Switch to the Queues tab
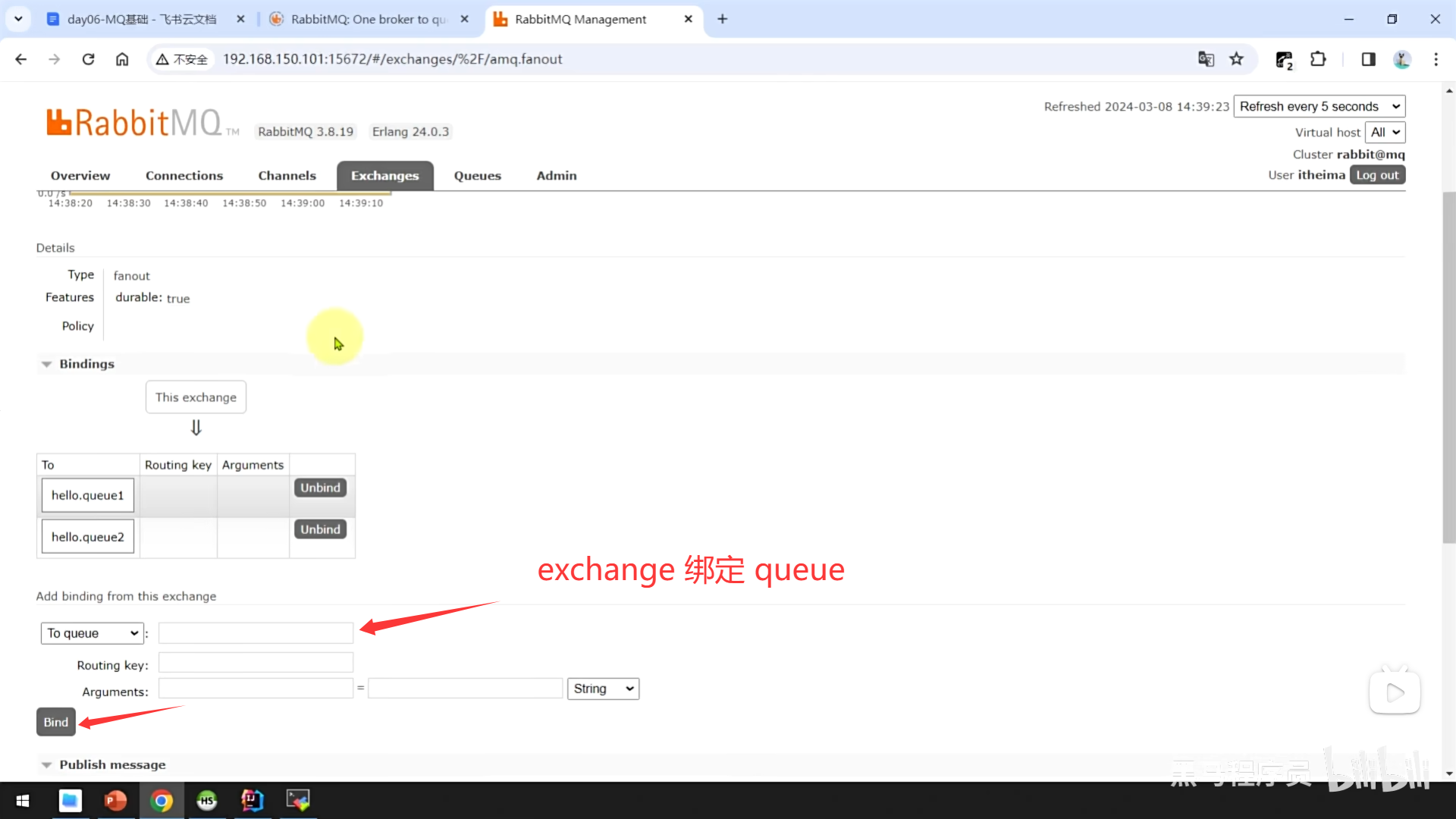Image resolution: width=1456 pixels, height=819 pixels. point(477,175)
